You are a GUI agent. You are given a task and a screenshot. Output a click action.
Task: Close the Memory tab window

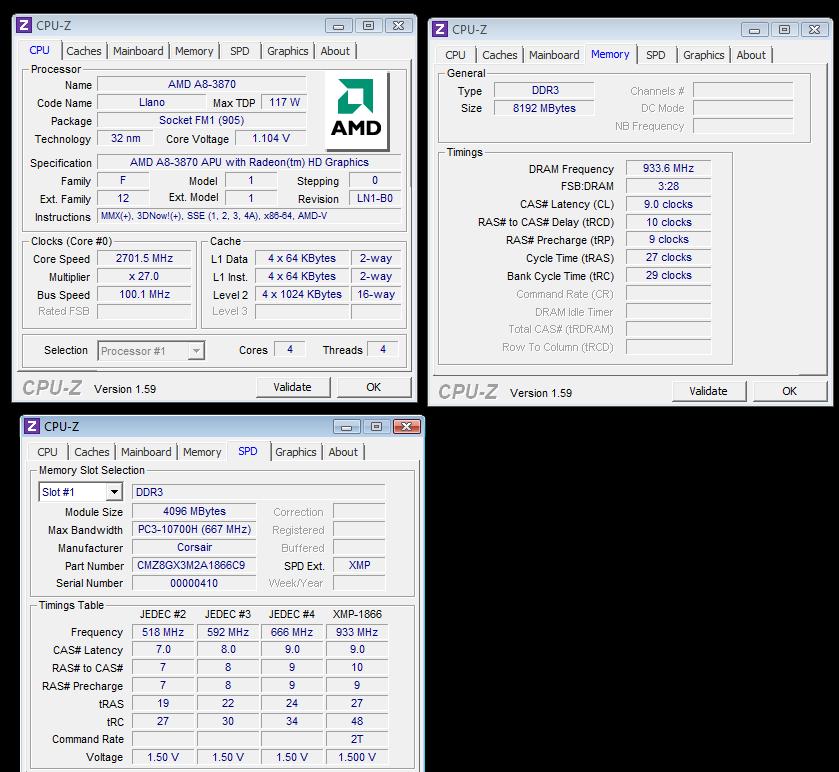coord(814,29)
